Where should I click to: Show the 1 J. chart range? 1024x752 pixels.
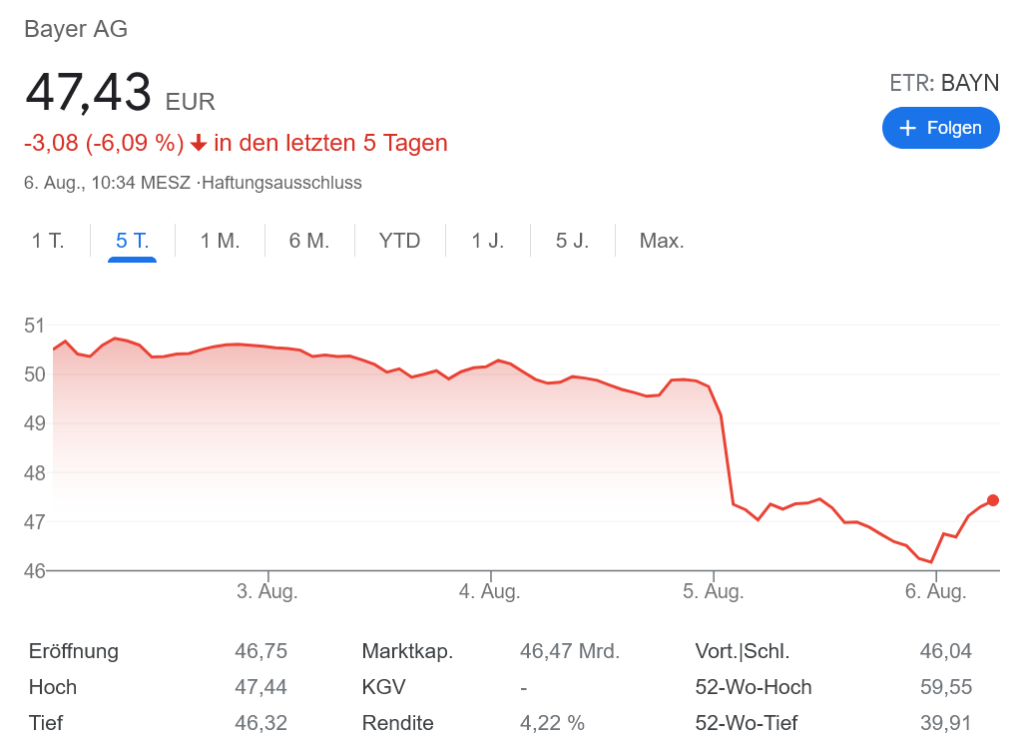[x=488, y=241]
